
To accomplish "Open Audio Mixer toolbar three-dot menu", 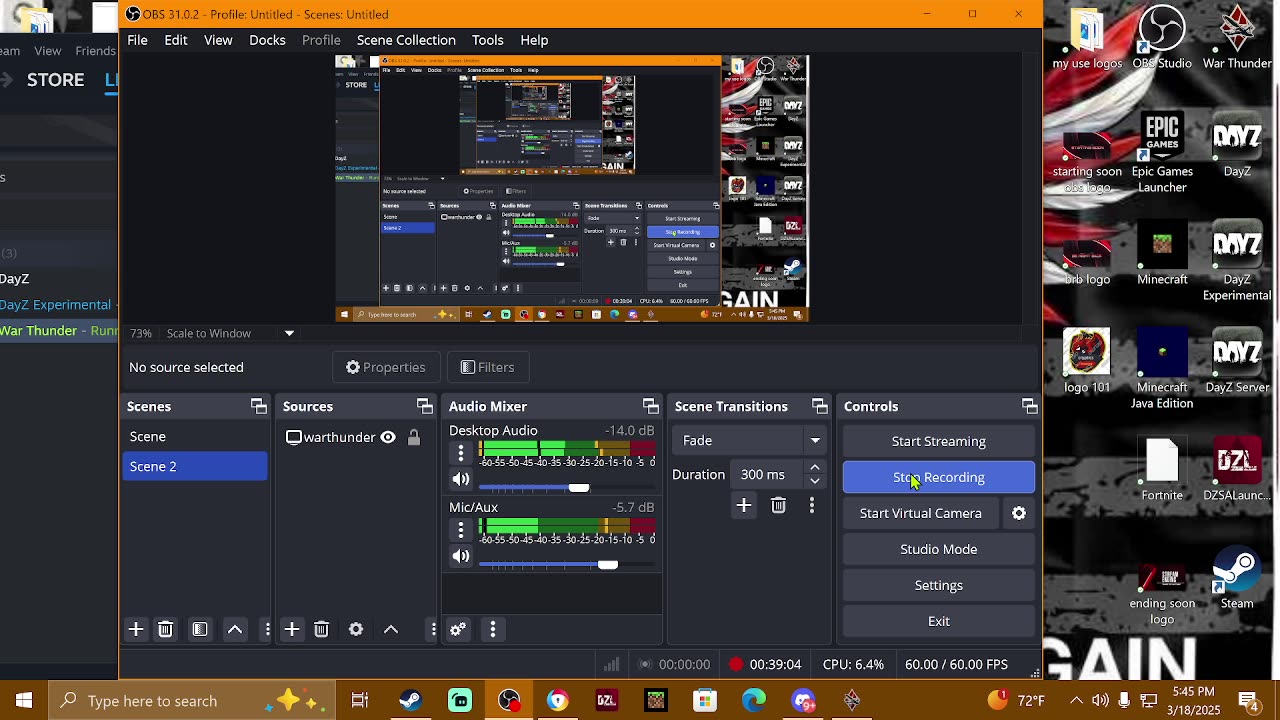I will [493, 629].
